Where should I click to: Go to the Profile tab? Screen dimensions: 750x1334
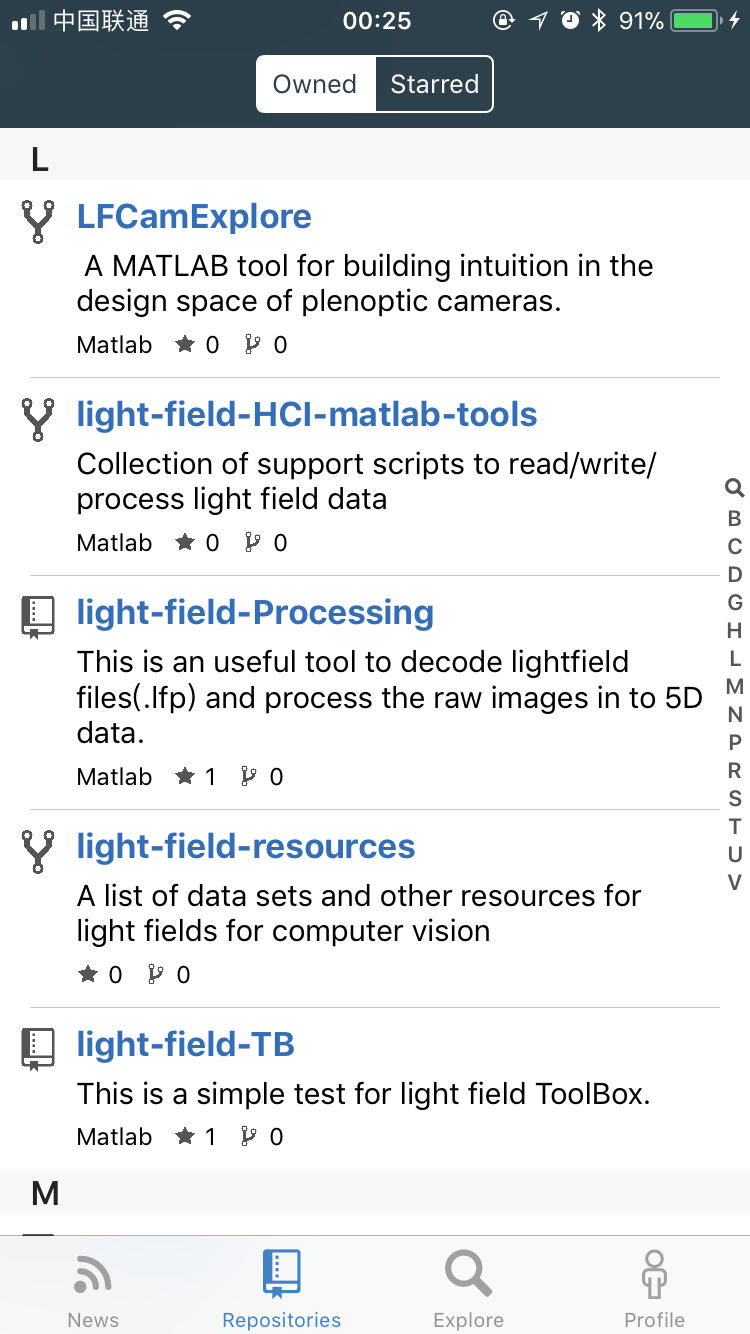click(654, 1289)
